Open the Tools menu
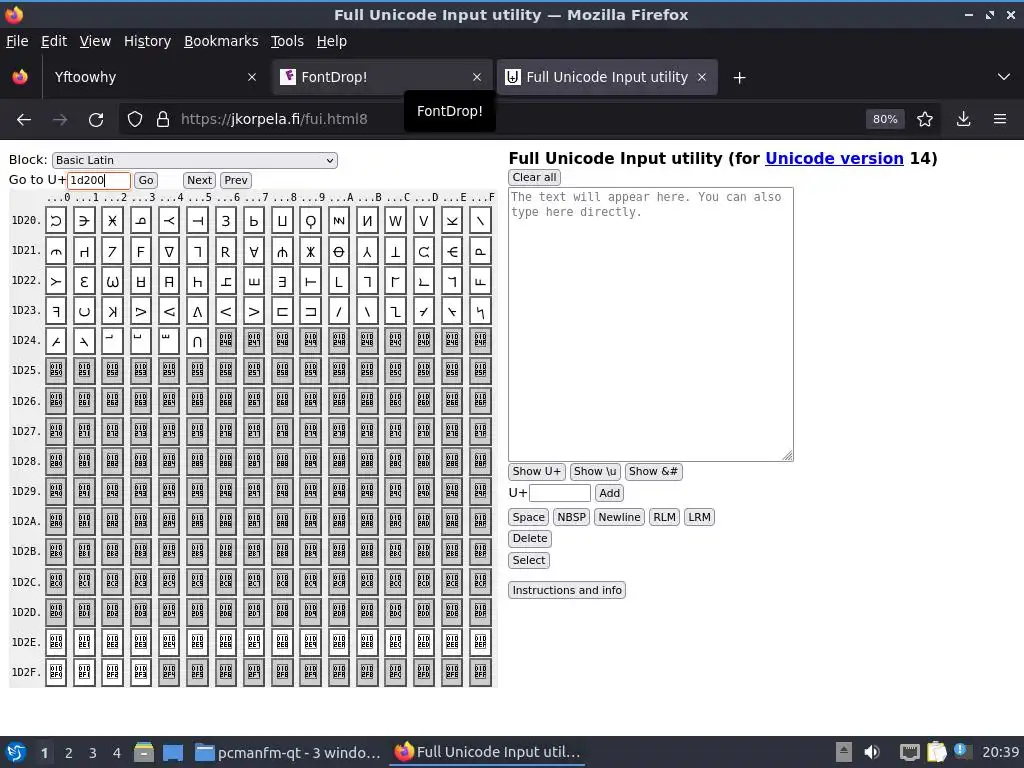The width and height of the screenshot is (1024, 768). (287, 41)
